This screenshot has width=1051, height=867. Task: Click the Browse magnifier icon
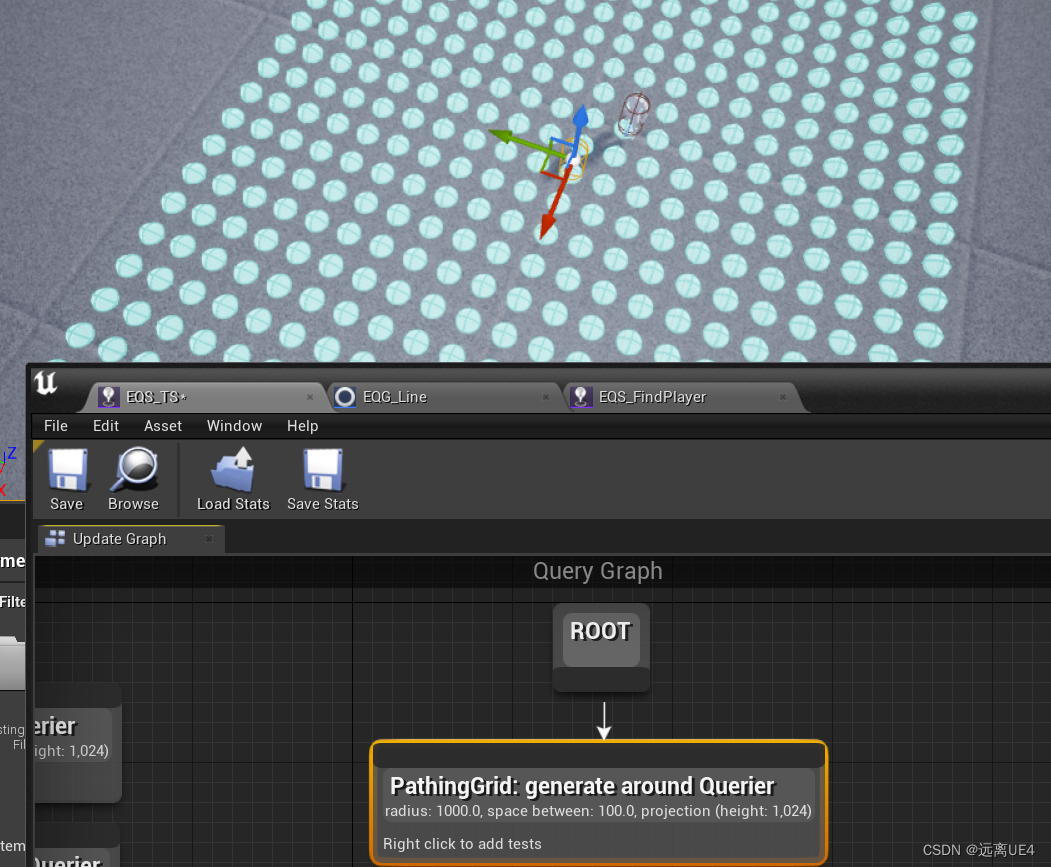pyautogui.click(x=134, y=470)
